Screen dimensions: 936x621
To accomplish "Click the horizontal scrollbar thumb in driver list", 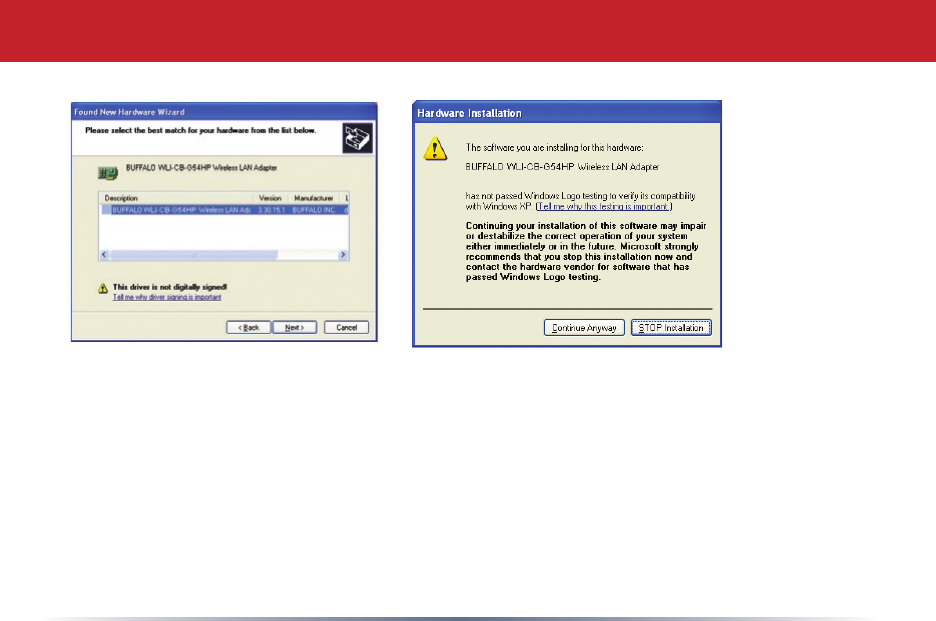I will (193, 255).
